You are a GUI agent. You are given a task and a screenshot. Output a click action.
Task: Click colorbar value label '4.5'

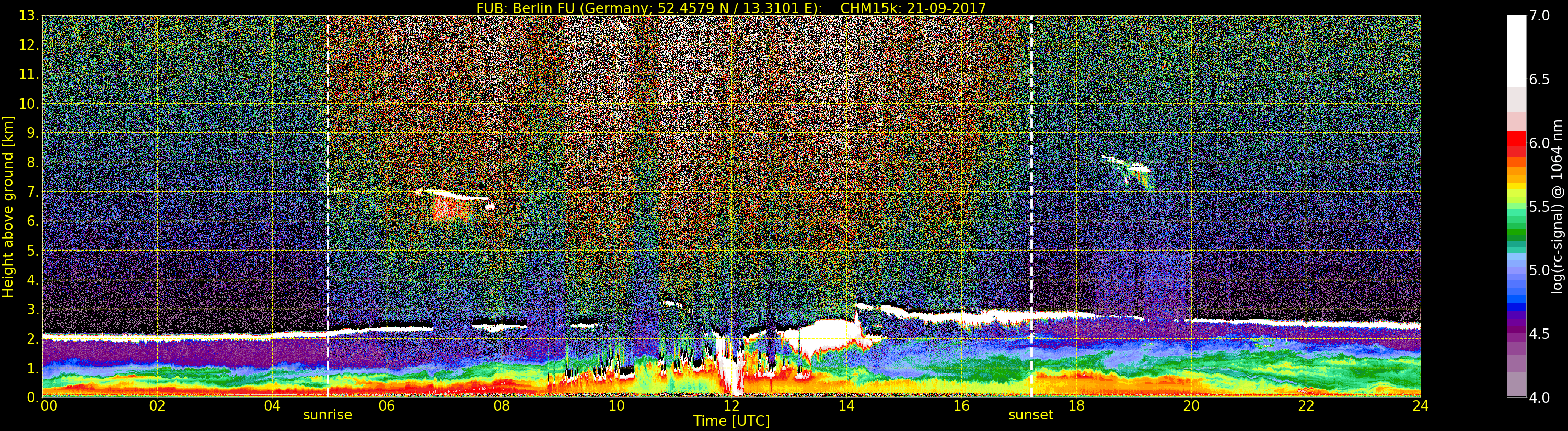click(1539, 334)
